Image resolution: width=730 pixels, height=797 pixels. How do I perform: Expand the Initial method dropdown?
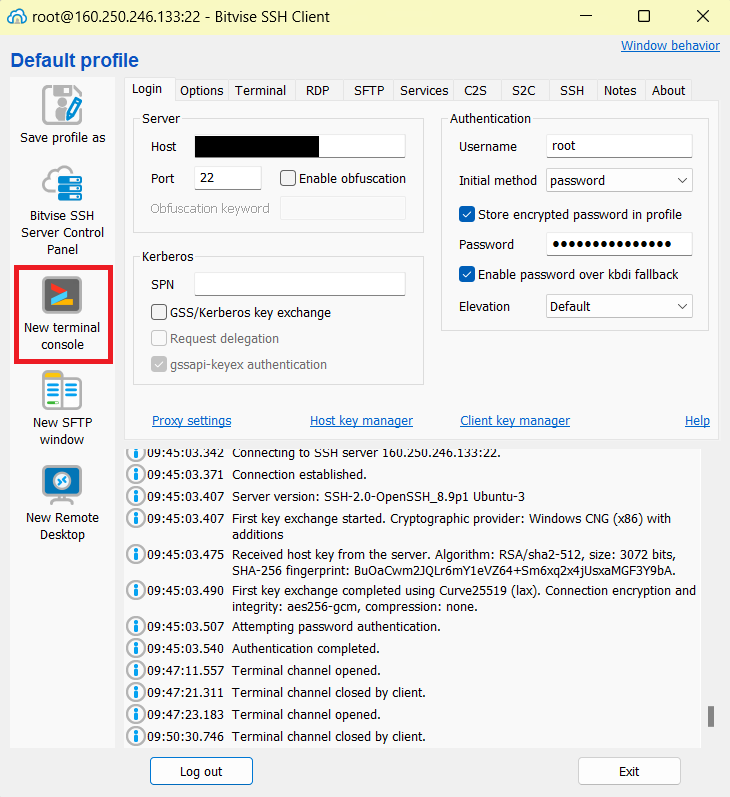pos(619,181)
